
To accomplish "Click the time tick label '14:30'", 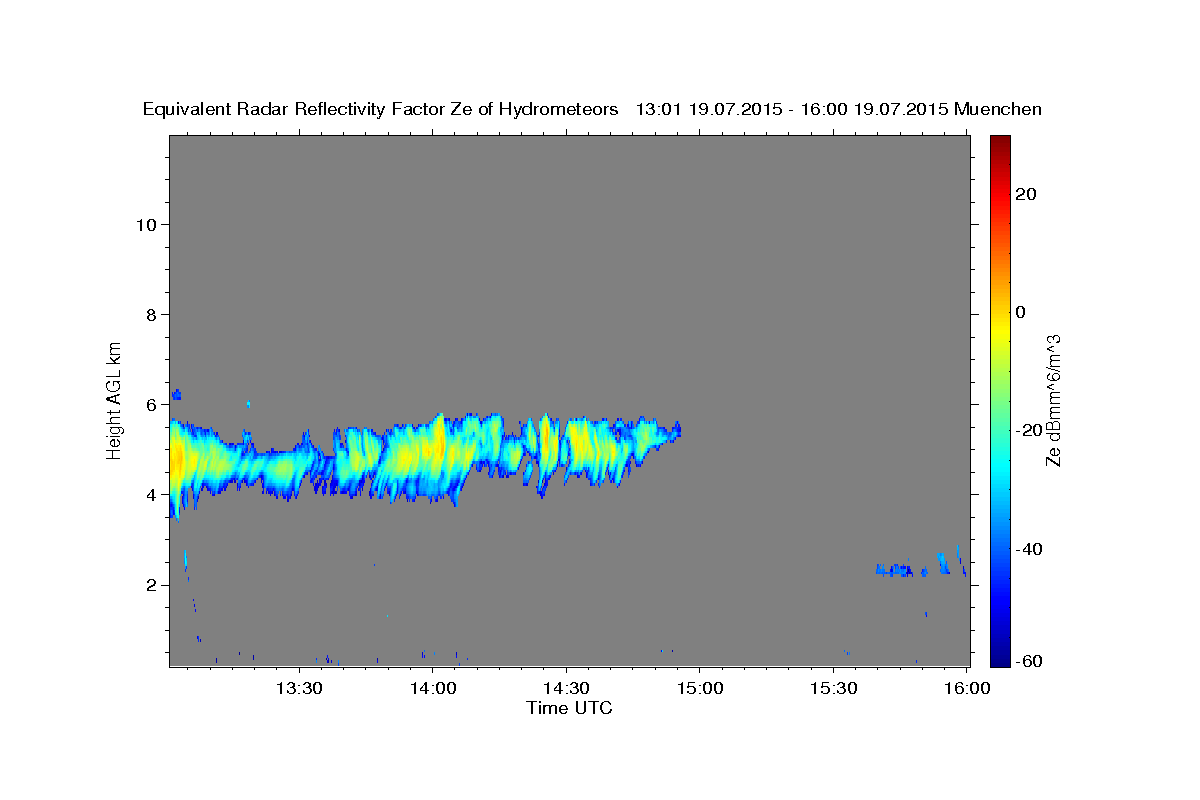I will (x=566, y=688).
